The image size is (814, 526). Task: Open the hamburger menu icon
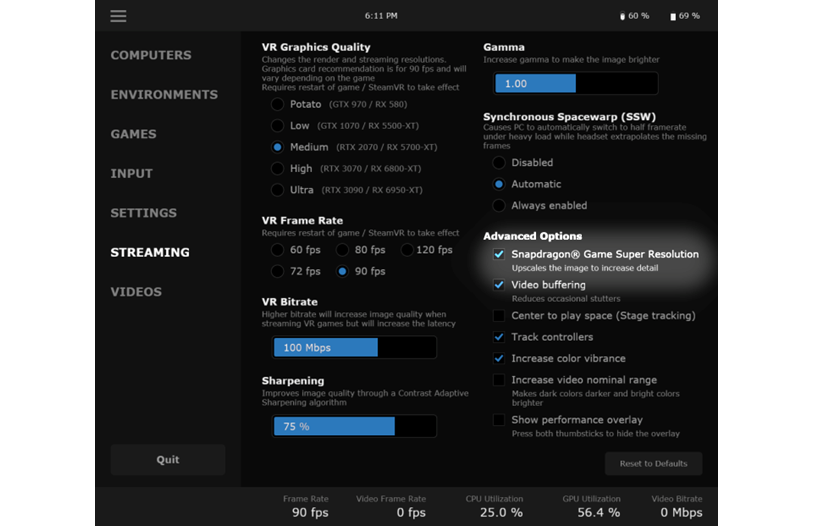pos(119,16)
